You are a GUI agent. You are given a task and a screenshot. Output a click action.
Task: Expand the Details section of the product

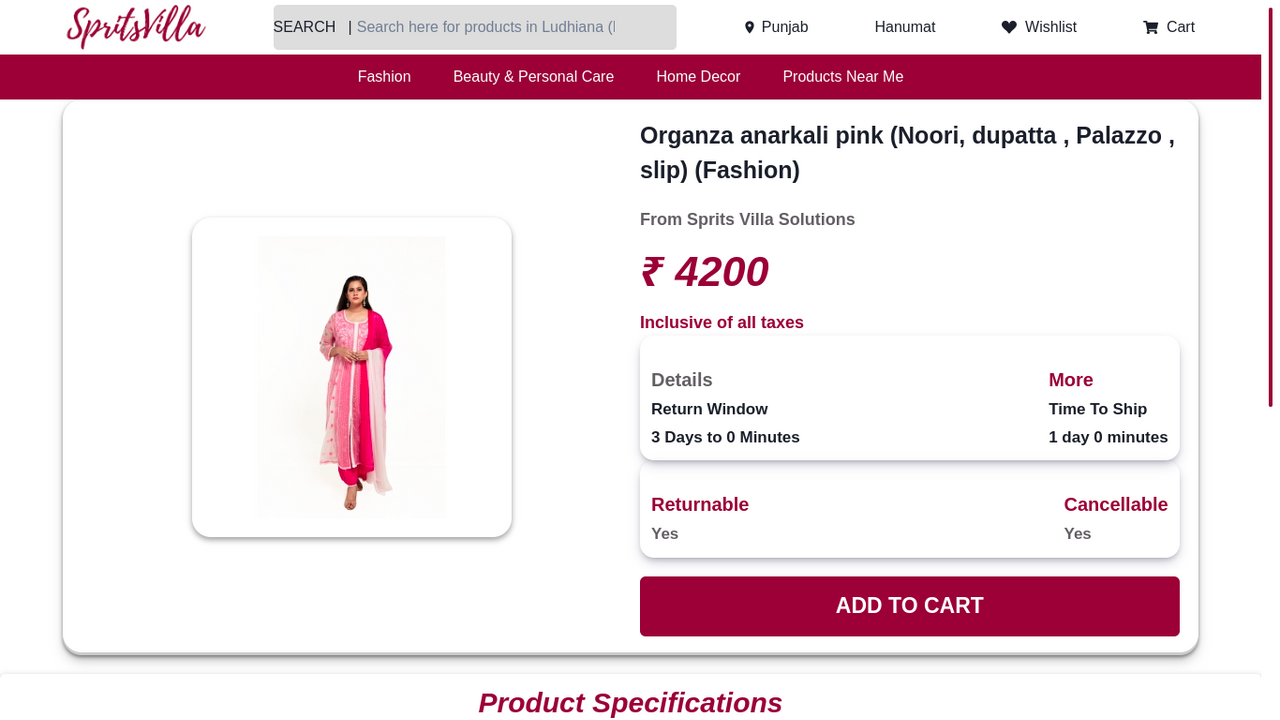click(x=681, y=380)
